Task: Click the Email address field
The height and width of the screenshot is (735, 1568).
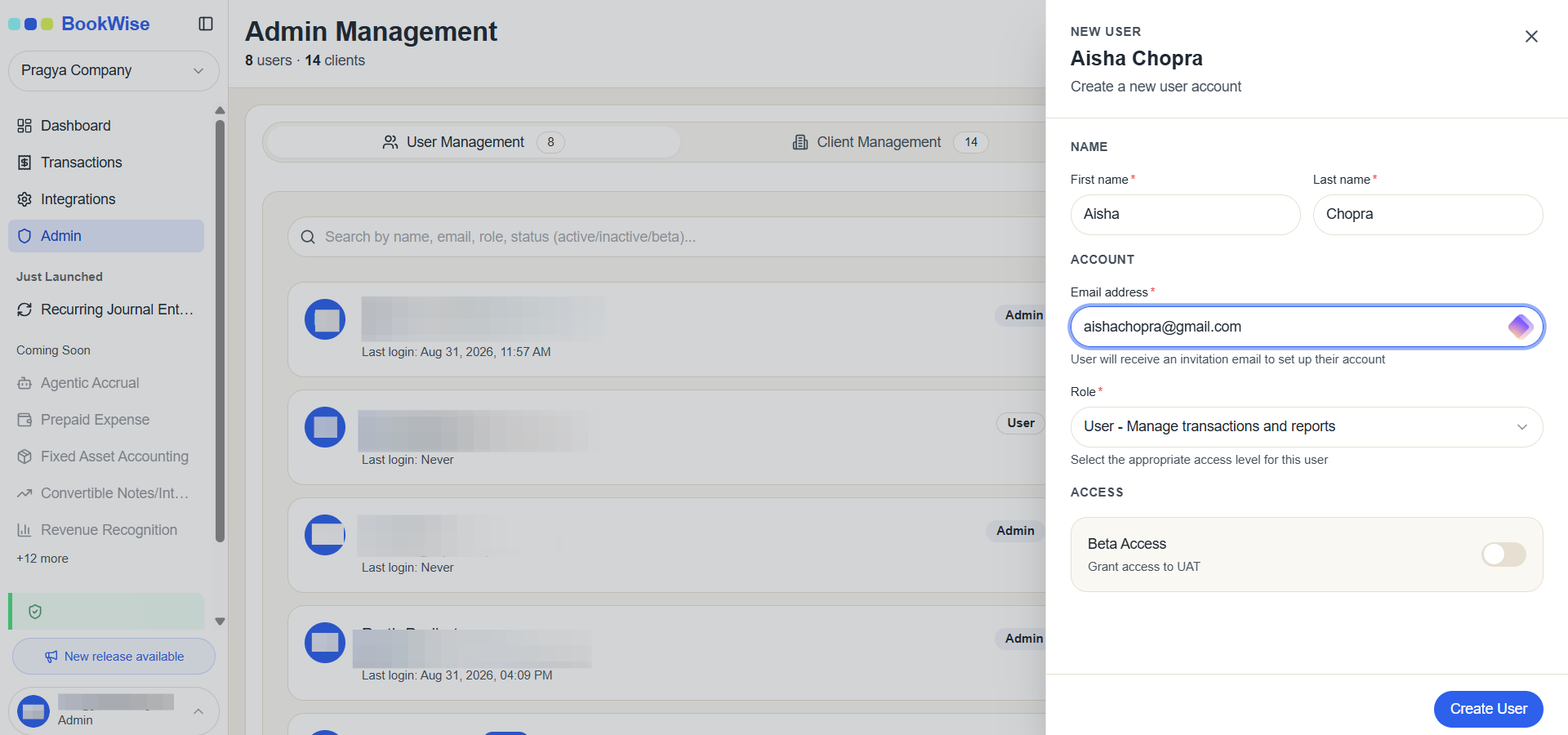Action: [1307, 327]
